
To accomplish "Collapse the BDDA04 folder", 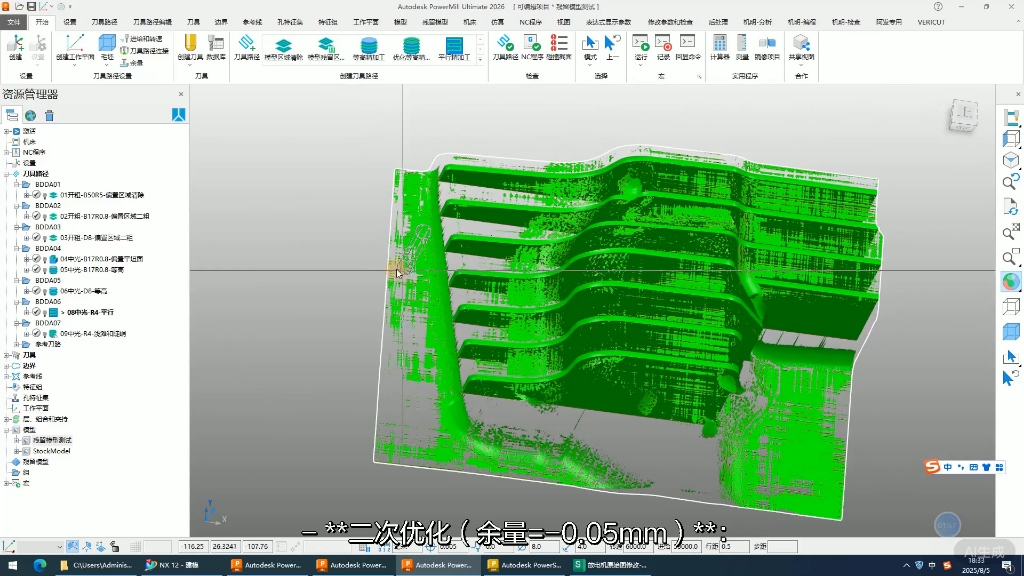I will click(17, 249).
